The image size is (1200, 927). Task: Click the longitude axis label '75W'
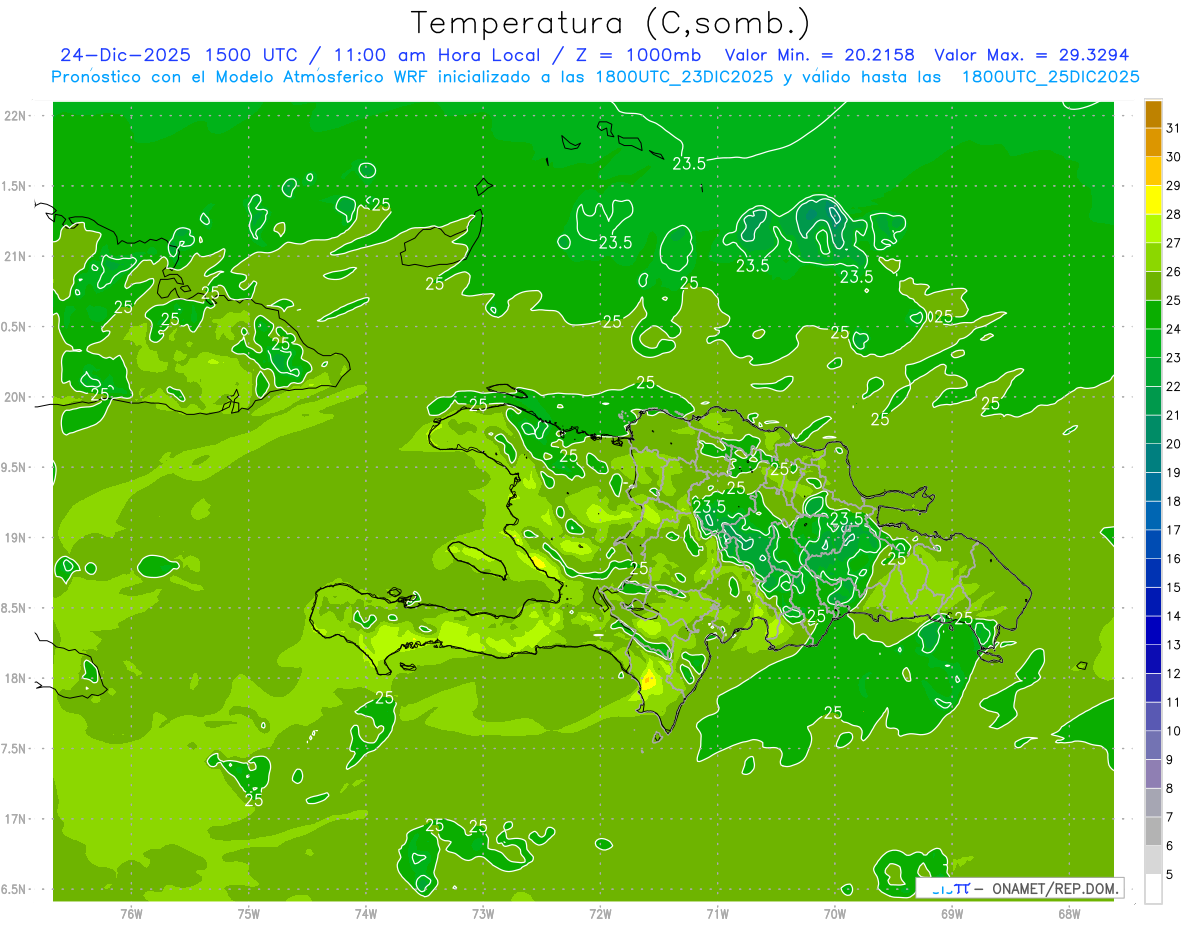(249, 913)
